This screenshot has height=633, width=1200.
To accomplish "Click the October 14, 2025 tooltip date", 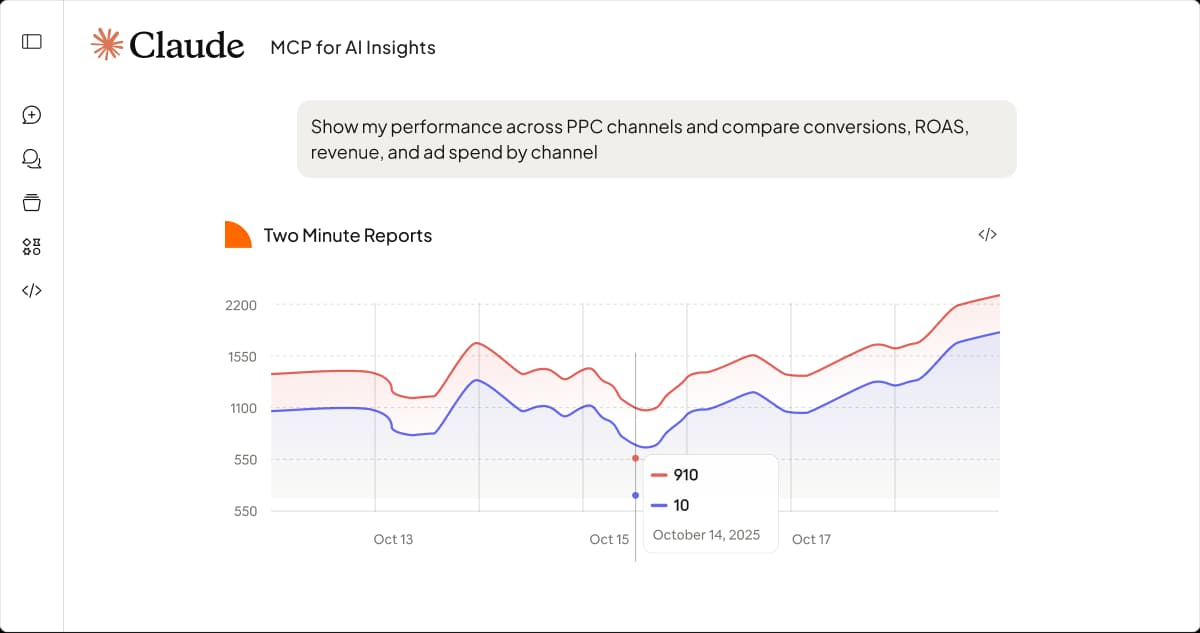I will tap(706, 535).
